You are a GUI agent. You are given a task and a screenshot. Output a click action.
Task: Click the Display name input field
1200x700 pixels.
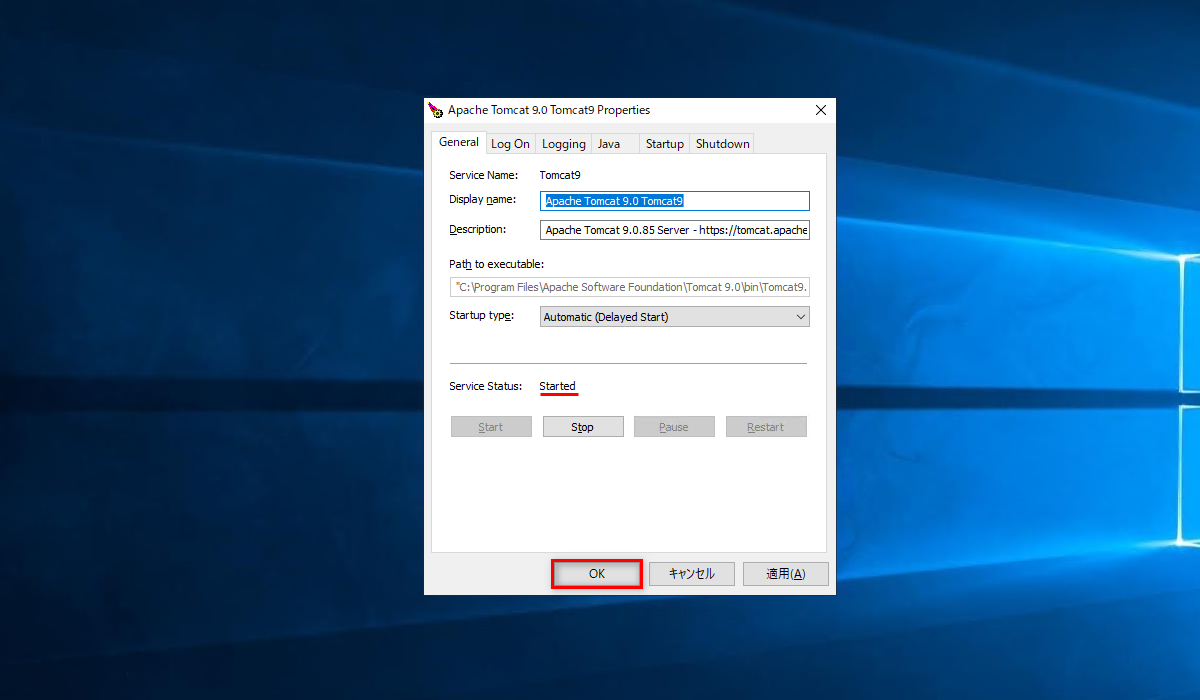pyautogui.click(x=675, y=201)
